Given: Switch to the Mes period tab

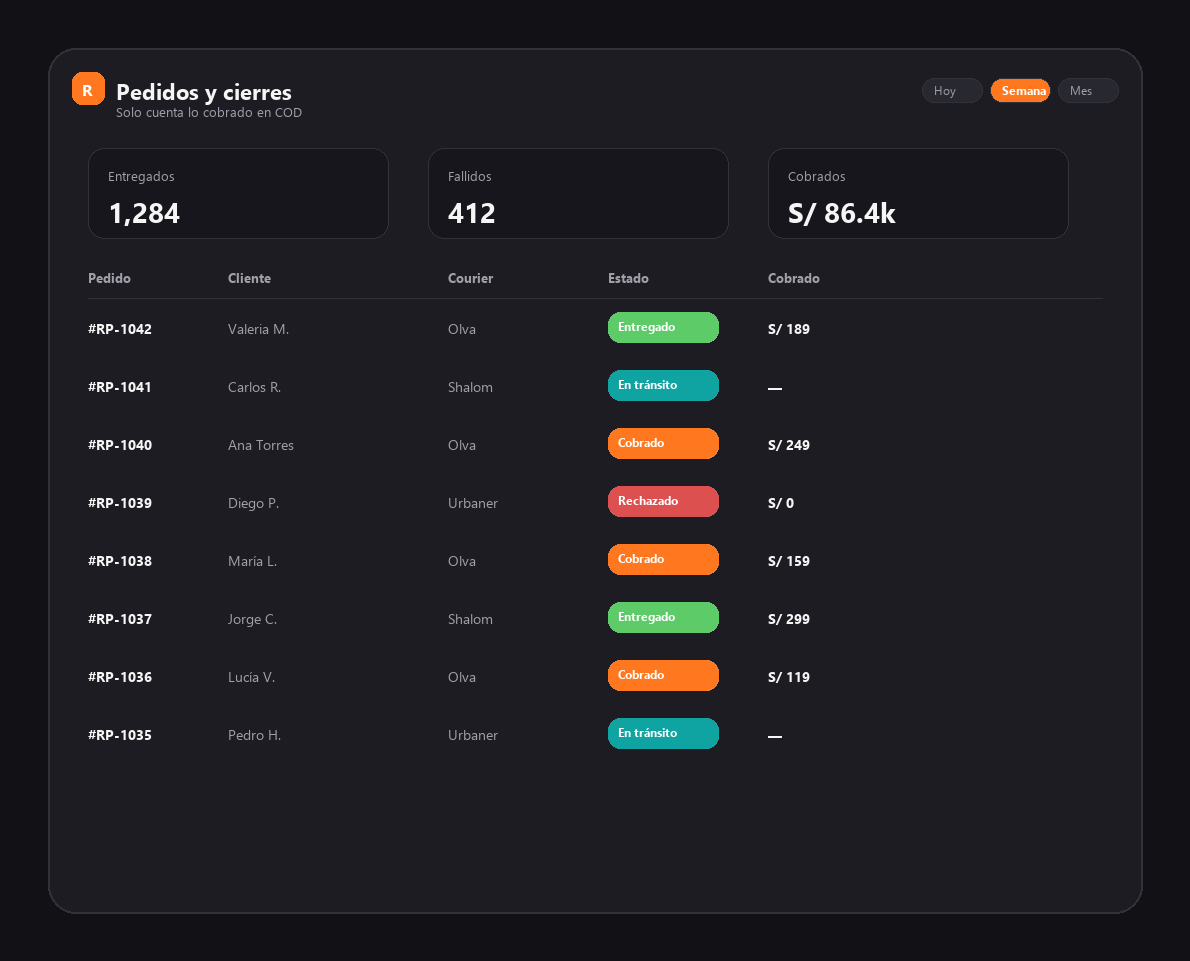Looking at the screenshot, I should click(1088, 90).
